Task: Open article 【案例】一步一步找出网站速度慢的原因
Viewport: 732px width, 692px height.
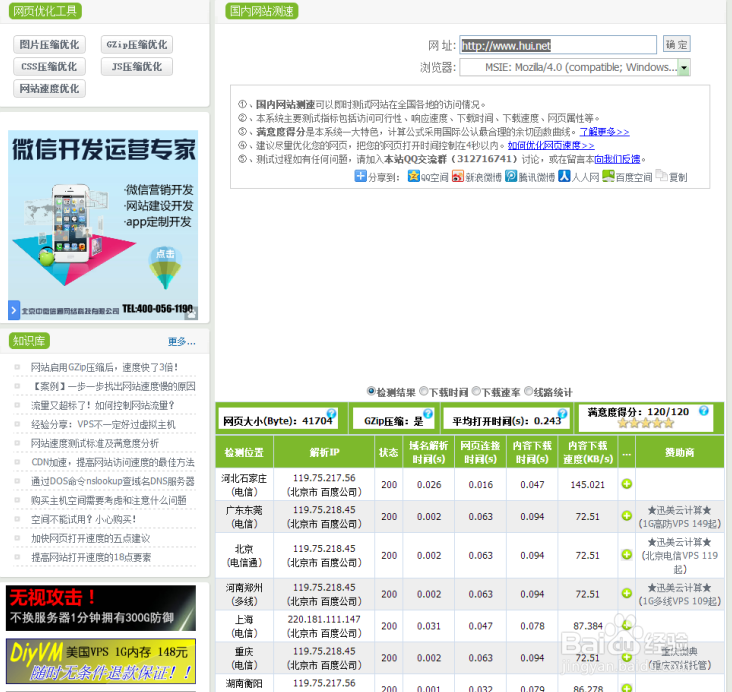Action: pyautogui.click(x=113, y=387)
